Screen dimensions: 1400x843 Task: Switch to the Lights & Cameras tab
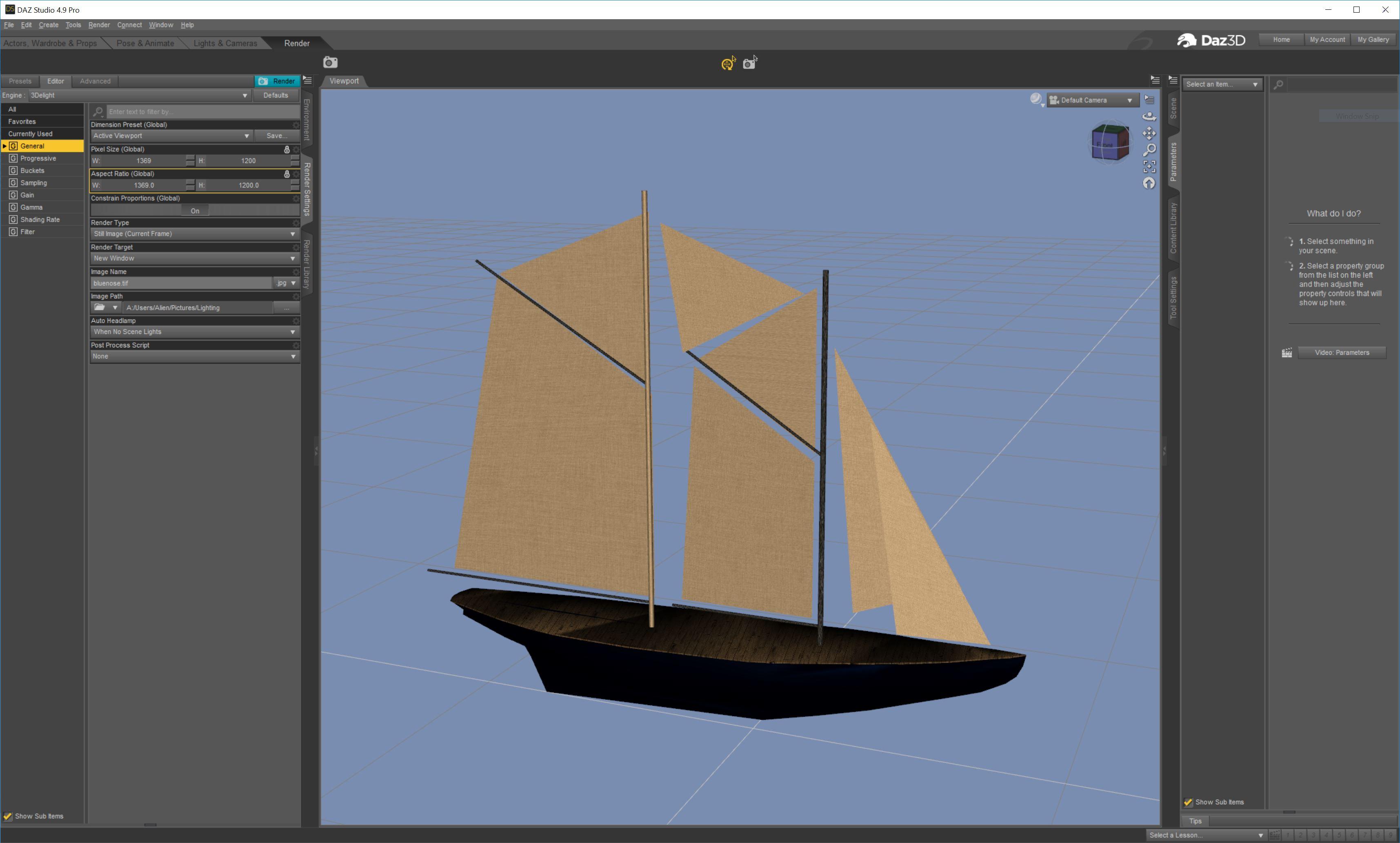point(225,43)
